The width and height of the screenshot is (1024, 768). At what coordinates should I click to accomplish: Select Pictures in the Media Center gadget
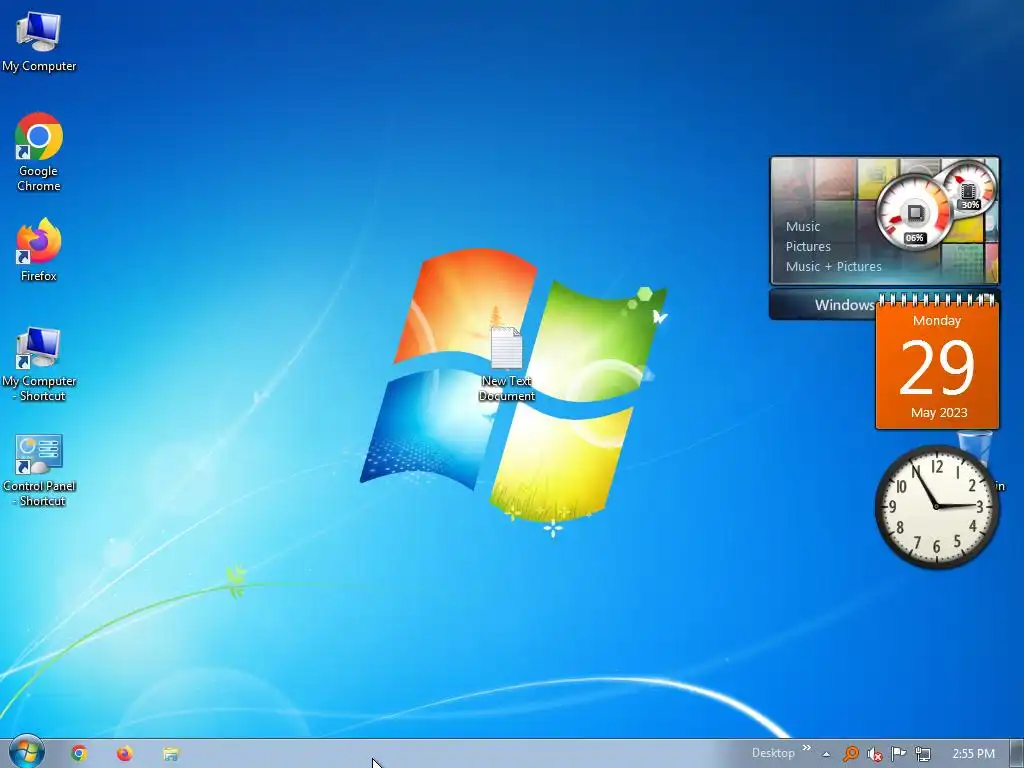(x=808, y=246)
